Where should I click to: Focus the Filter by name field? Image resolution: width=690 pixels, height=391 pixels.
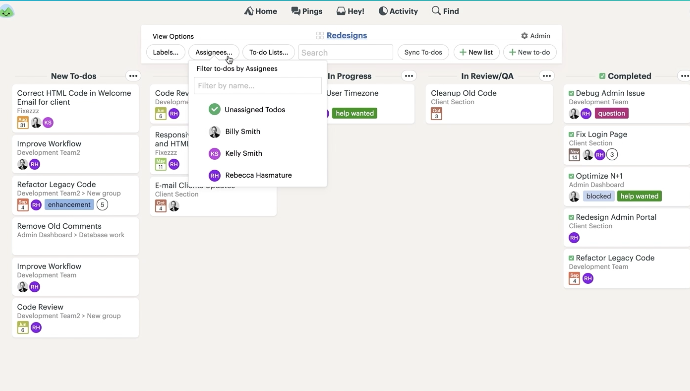[x=258, y=85]
